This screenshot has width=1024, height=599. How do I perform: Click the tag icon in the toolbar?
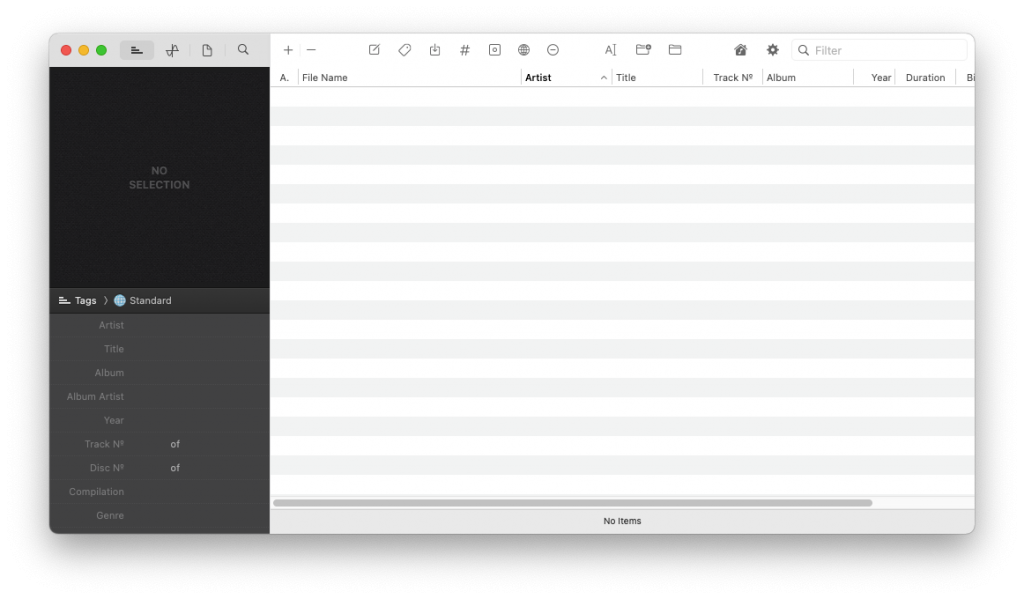405,50
